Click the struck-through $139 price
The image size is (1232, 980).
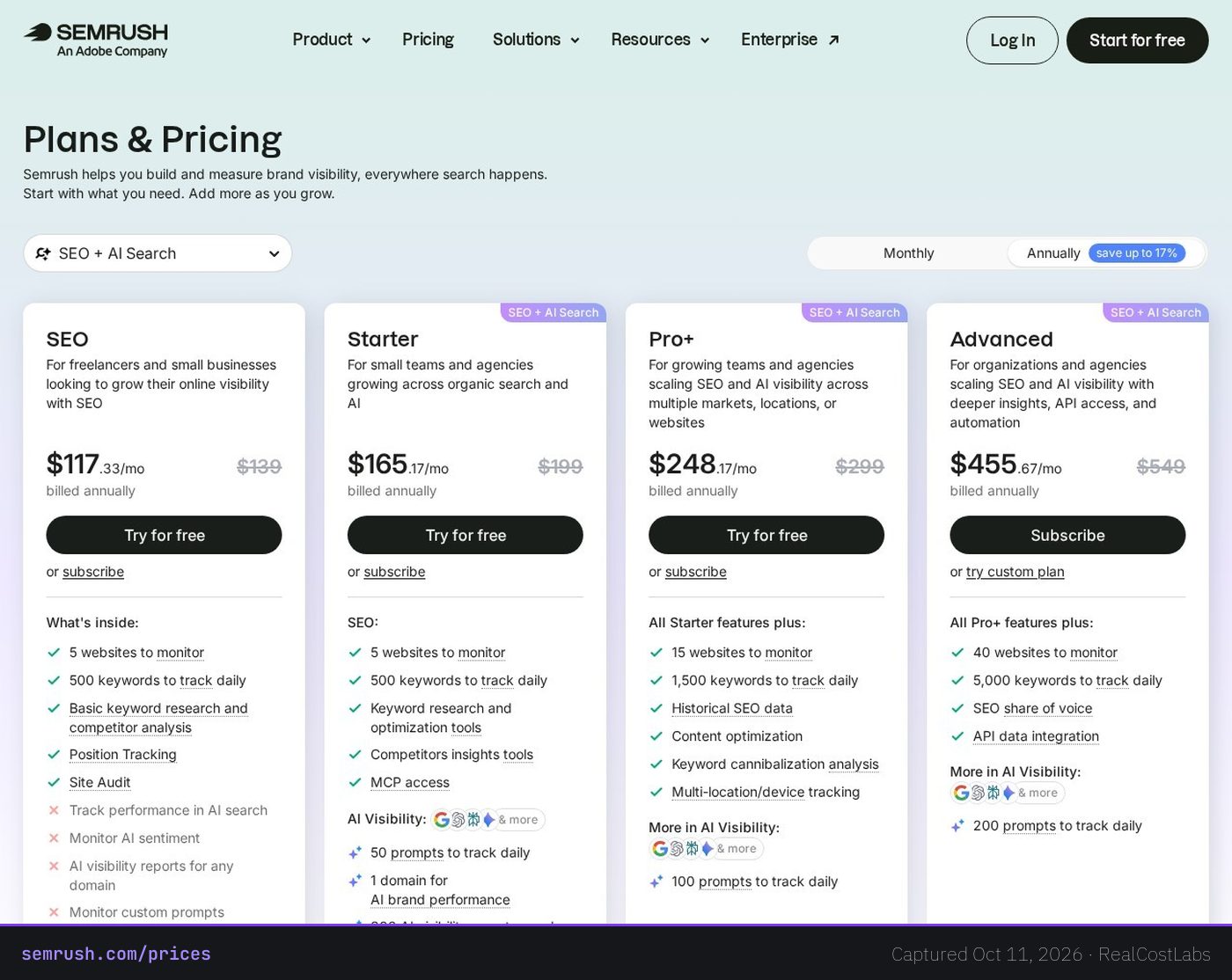coord(259,466)
